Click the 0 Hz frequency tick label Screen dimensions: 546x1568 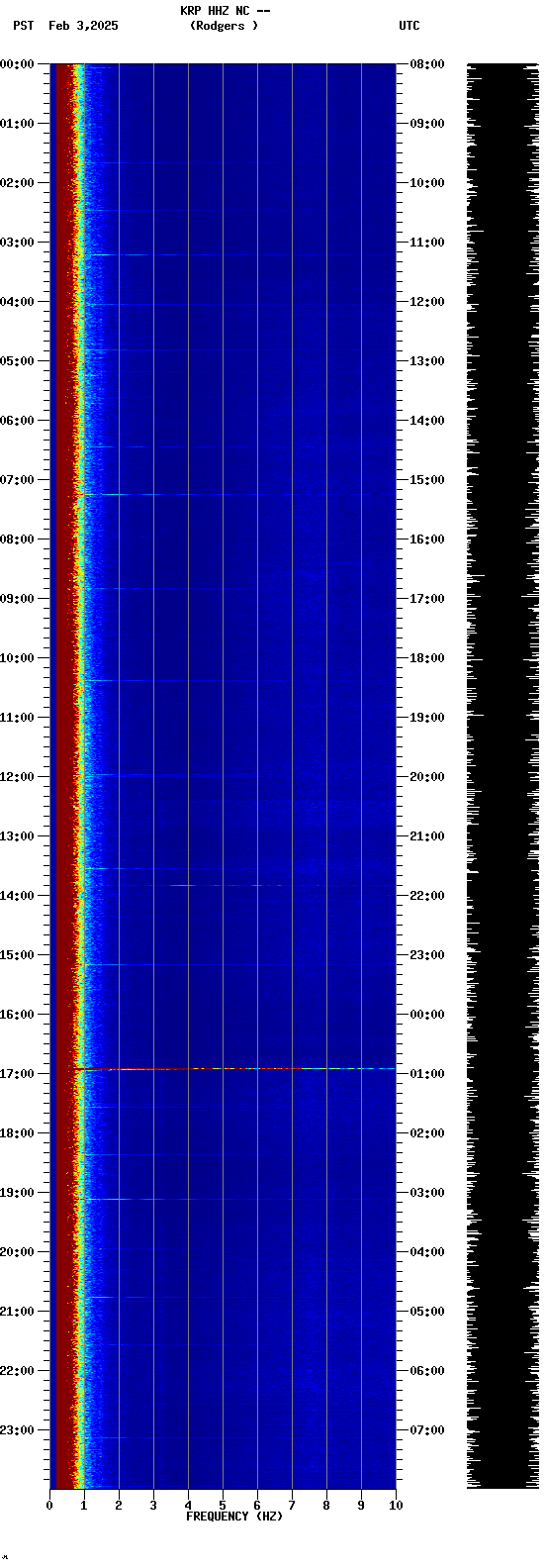tap(49, 1506)
